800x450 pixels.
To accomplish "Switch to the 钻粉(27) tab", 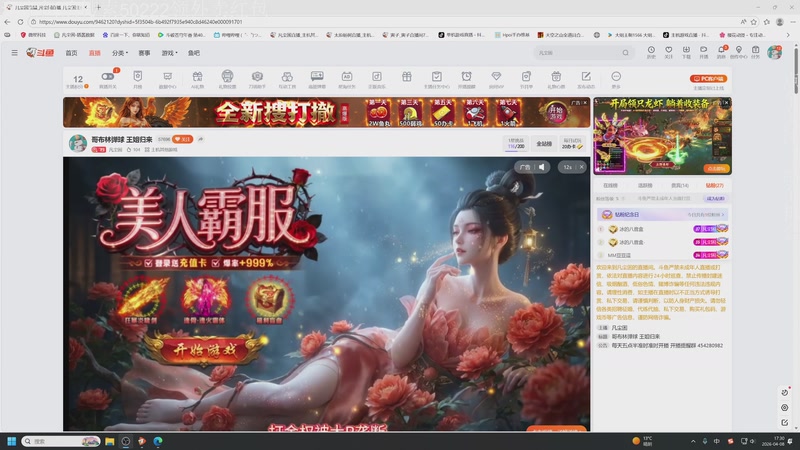I will tap(714, 186).
